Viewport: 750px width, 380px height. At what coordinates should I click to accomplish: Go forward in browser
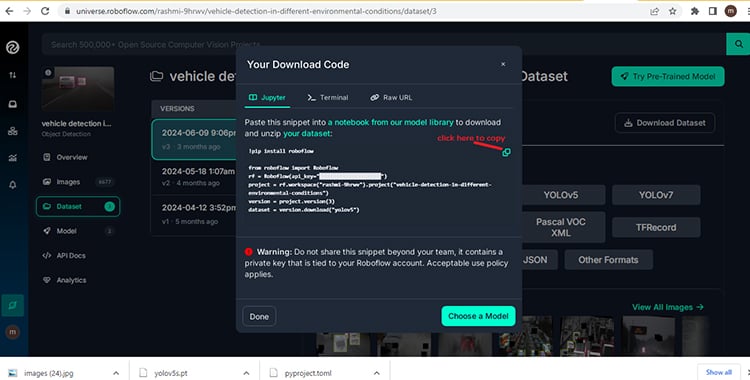(27, 11)
